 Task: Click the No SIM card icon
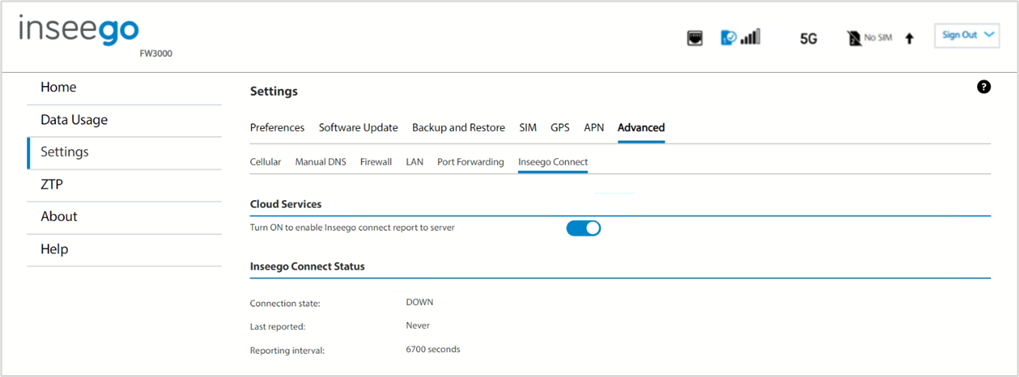854,38
